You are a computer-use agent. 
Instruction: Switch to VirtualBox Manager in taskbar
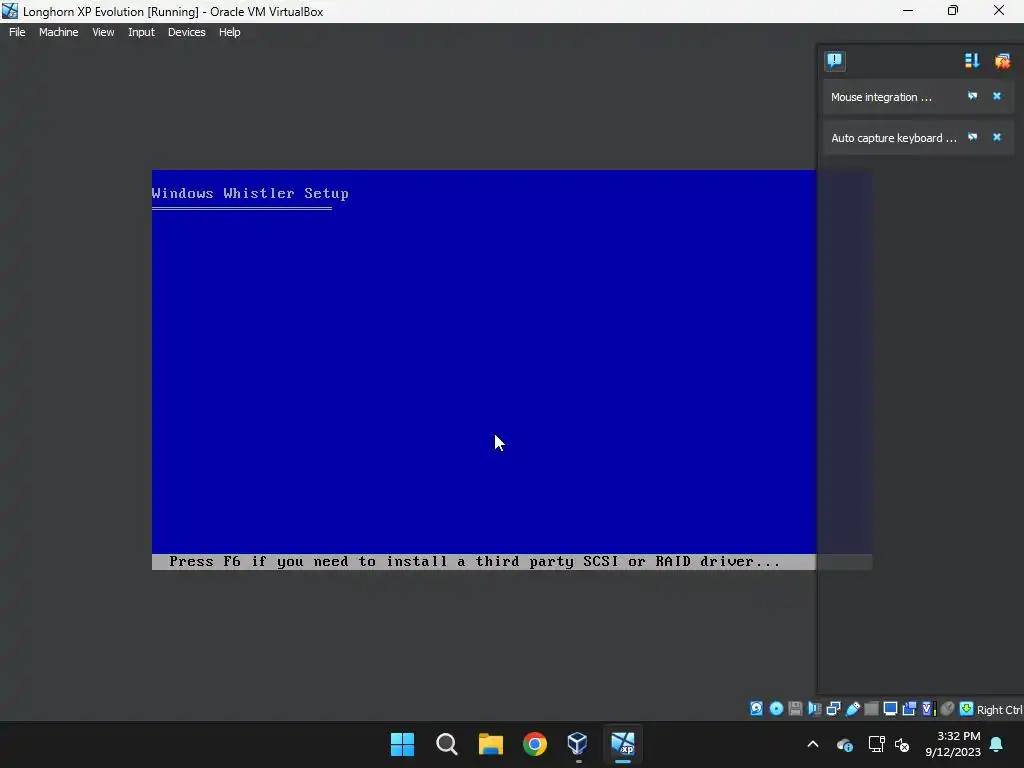coord(578,744)
